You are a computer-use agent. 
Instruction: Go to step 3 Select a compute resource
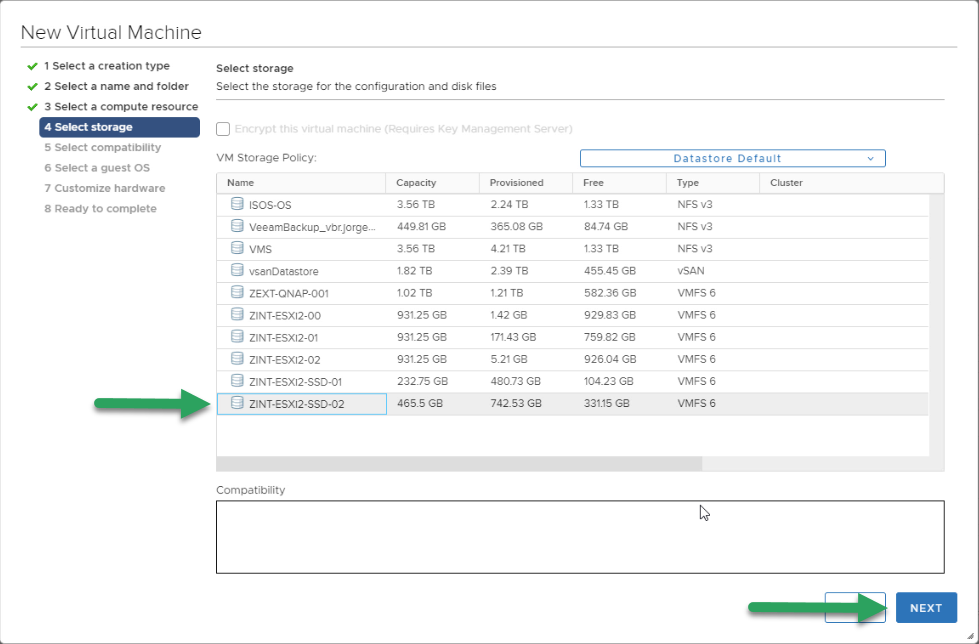pos(121,107)
